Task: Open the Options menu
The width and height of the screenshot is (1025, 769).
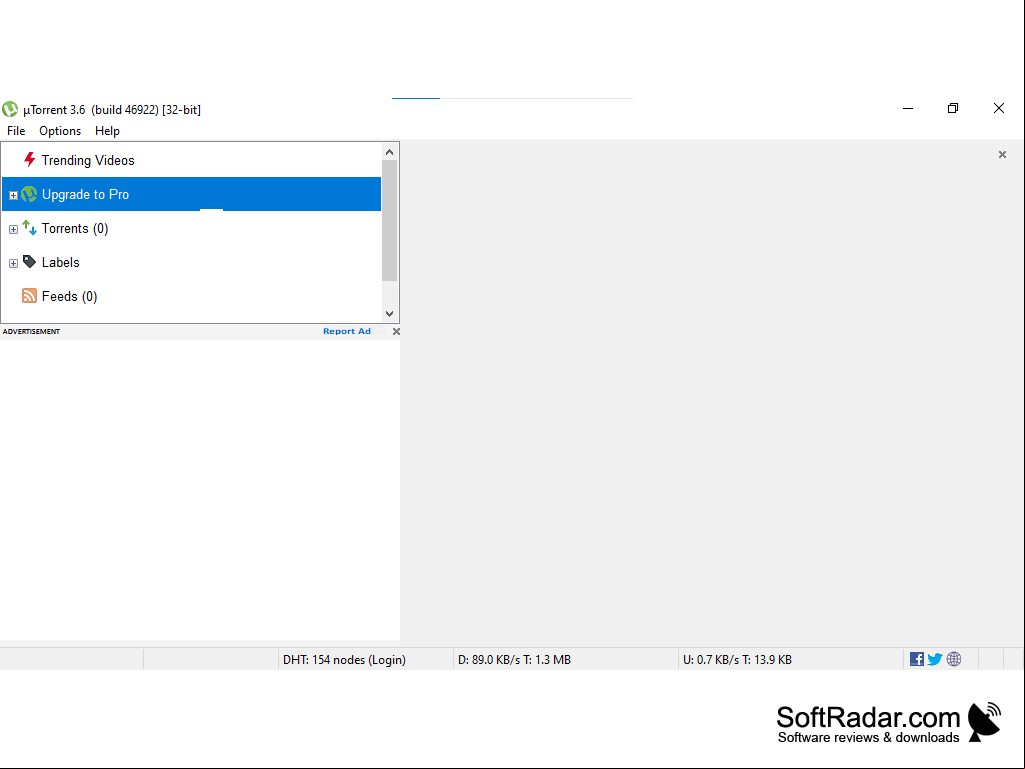Action: [60, 131]
